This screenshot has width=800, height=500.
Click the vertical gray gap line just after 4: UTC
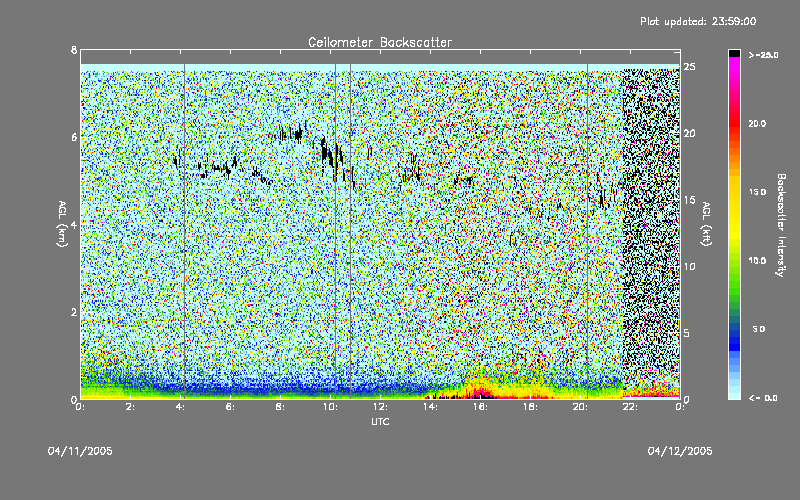(x=184, y=231)
